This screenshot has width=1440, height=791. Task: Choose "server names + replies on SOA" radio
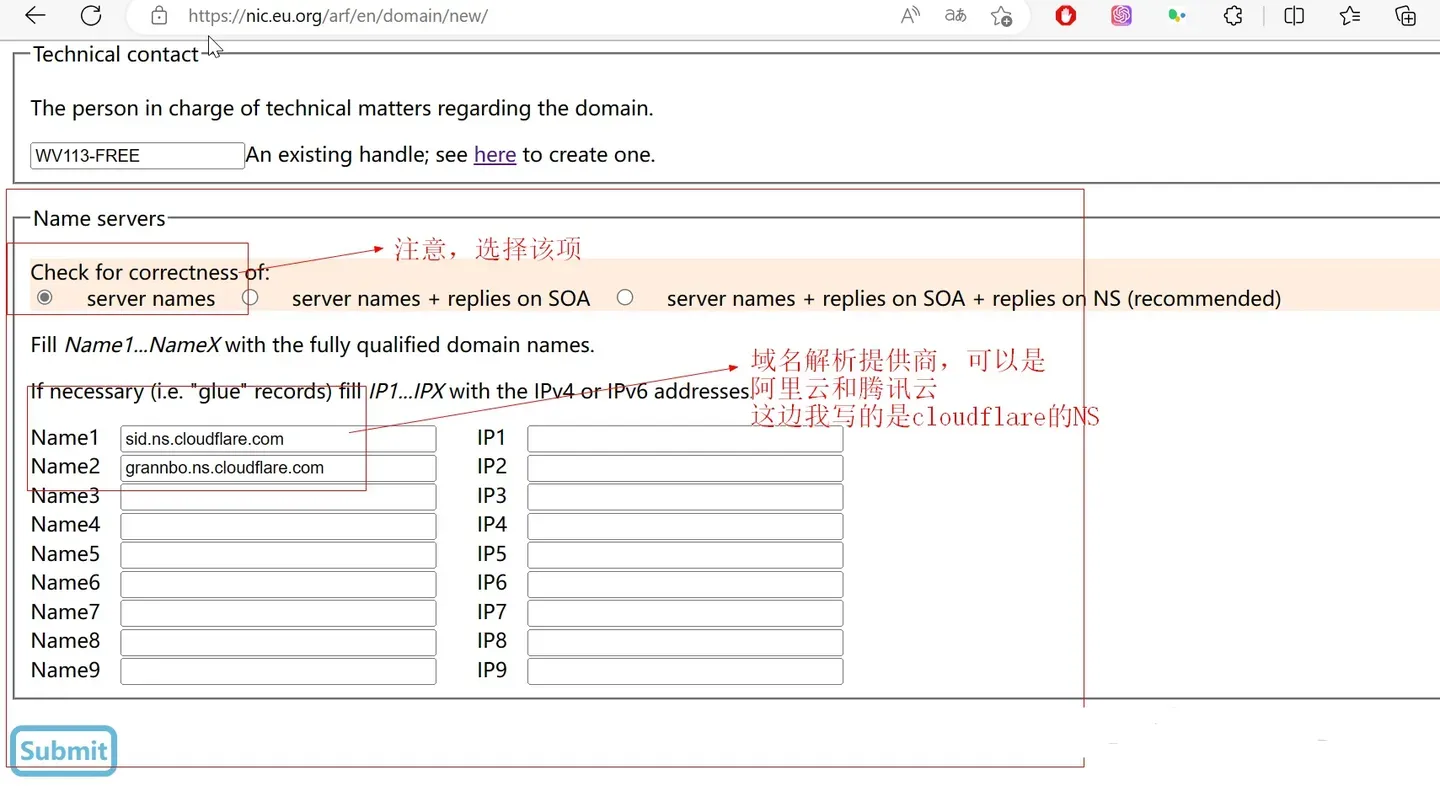[x=250, y=298]
